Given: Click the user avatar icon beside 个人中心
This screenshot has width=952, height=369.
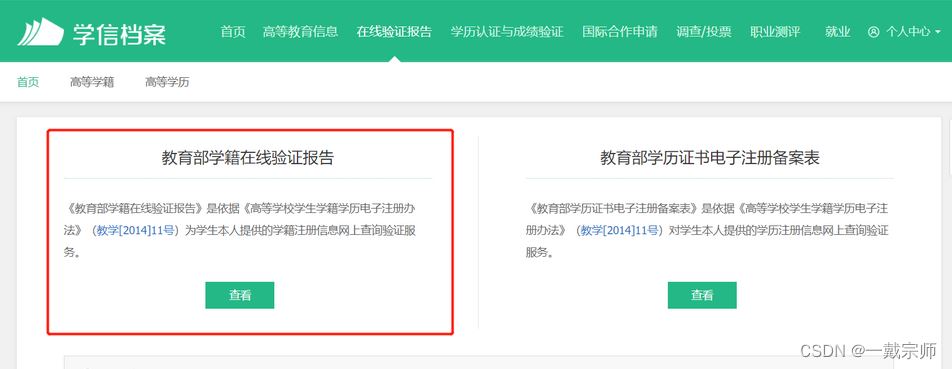Looking at the screenshot, I should 874,32.
